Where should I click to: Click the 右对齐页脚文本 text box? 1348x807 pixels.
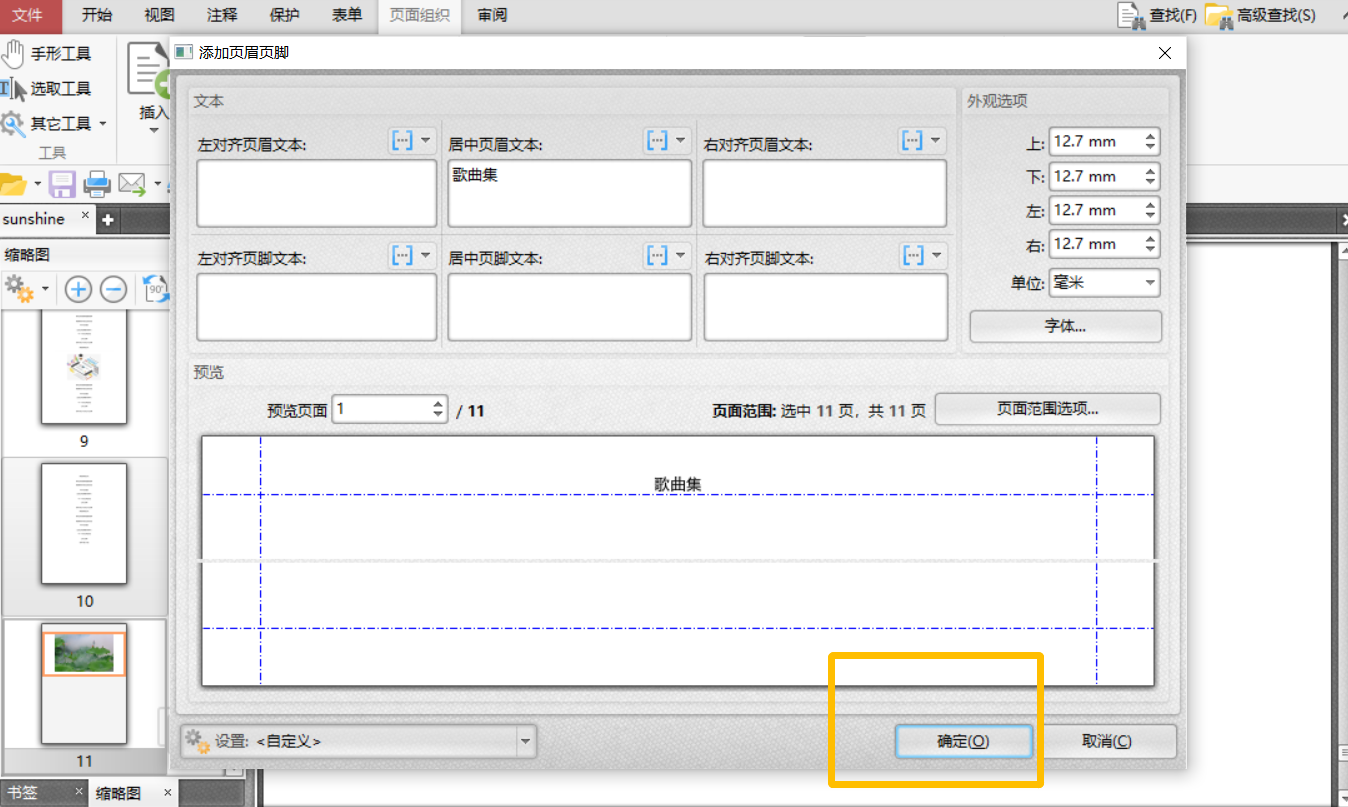click(x=825, y=307)
